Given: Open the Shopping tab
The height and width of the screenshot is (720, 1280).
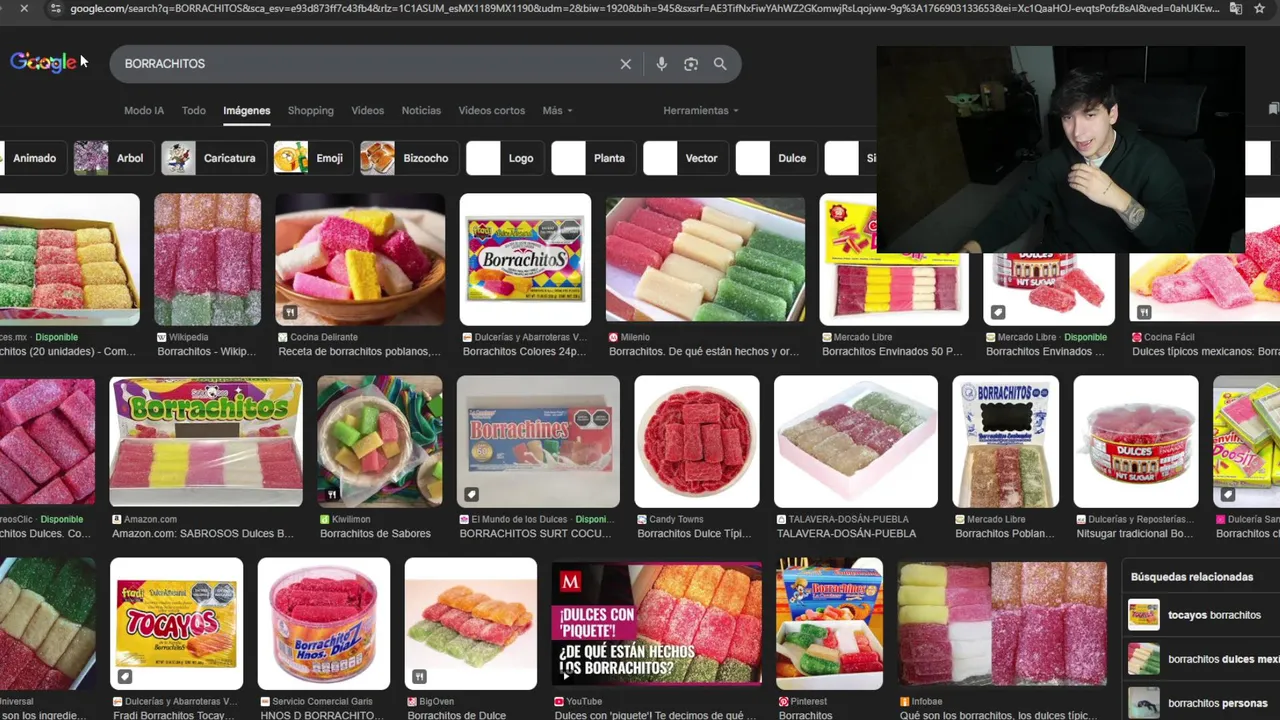Looking at the screenshot, I should pyautogui.click(x=311, y=110).
